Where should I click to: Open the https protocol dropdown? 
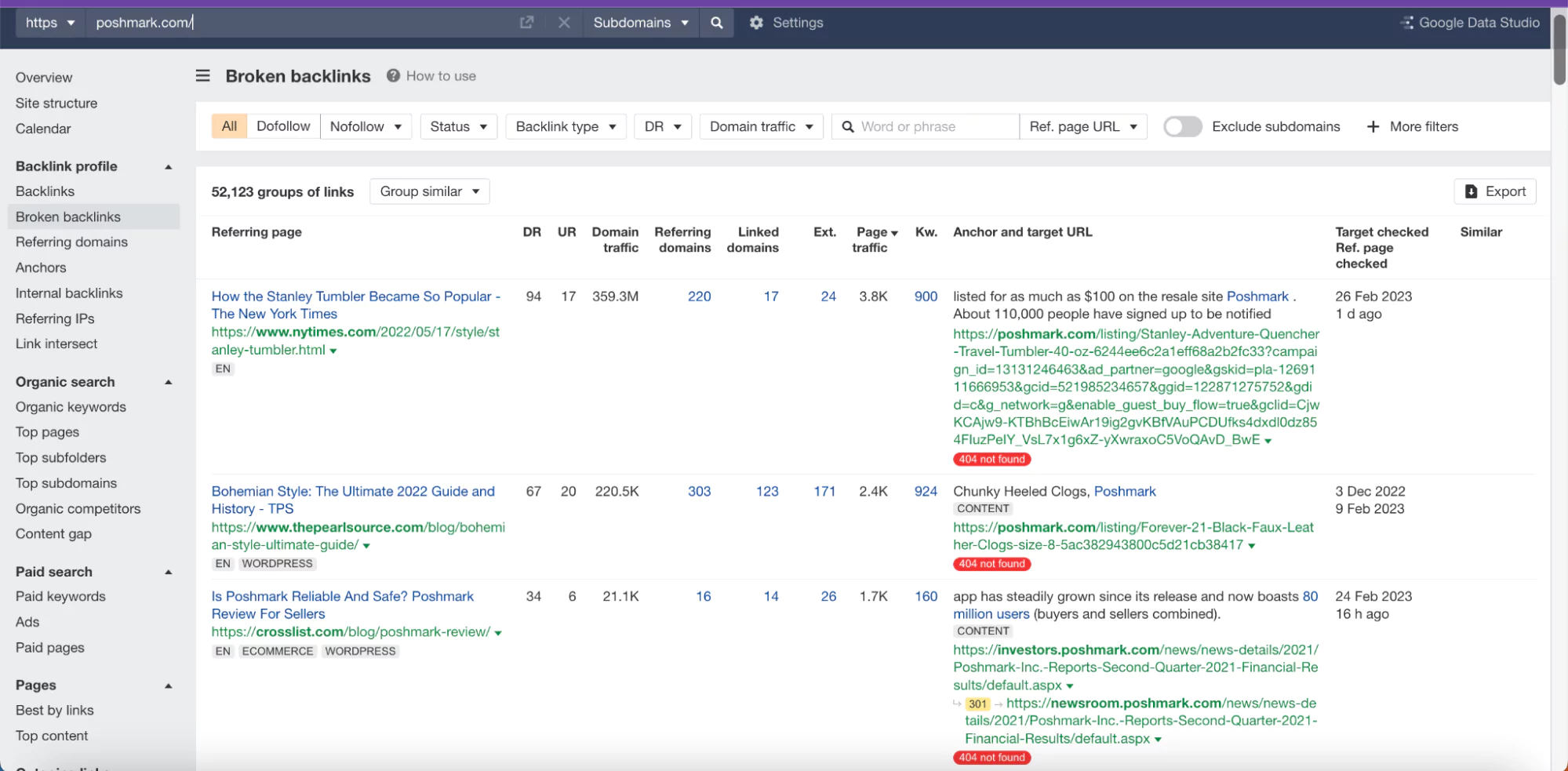[x=49, y=23]
